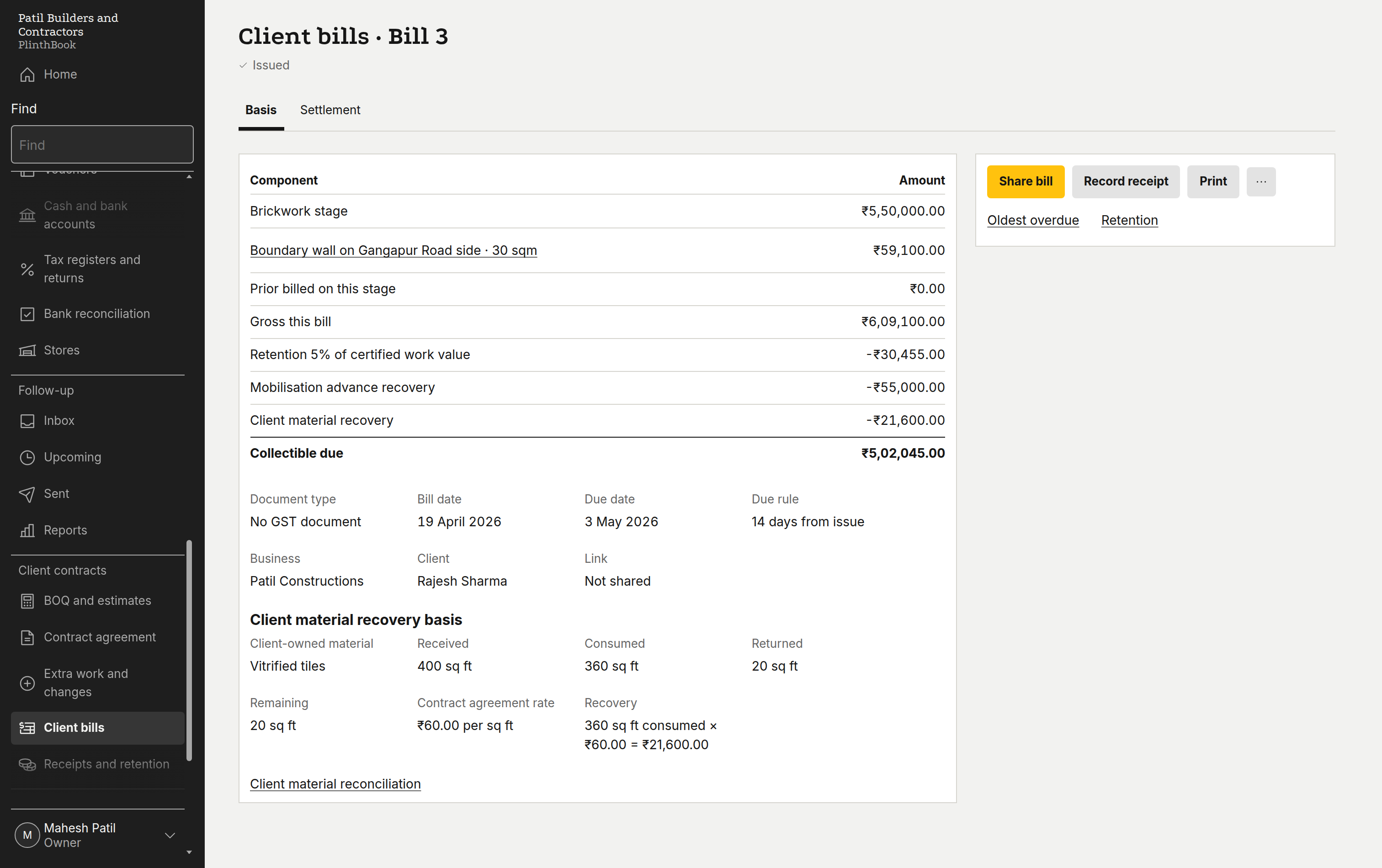Click the Vitrified tiles material value
This screenshot has height=868, width=1382.
click(x=287, y=666)
